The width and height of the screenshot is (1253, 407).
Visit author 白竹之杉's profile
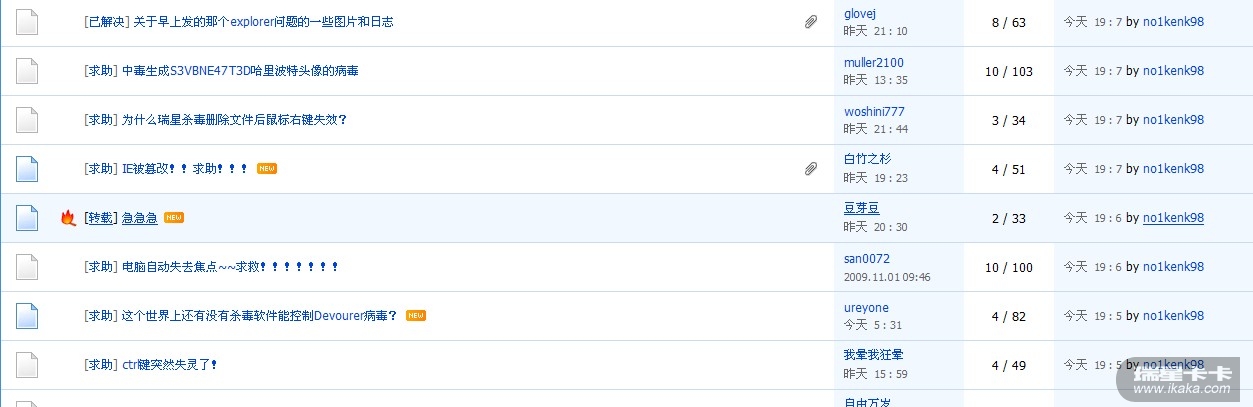click(x=867, y=159)
